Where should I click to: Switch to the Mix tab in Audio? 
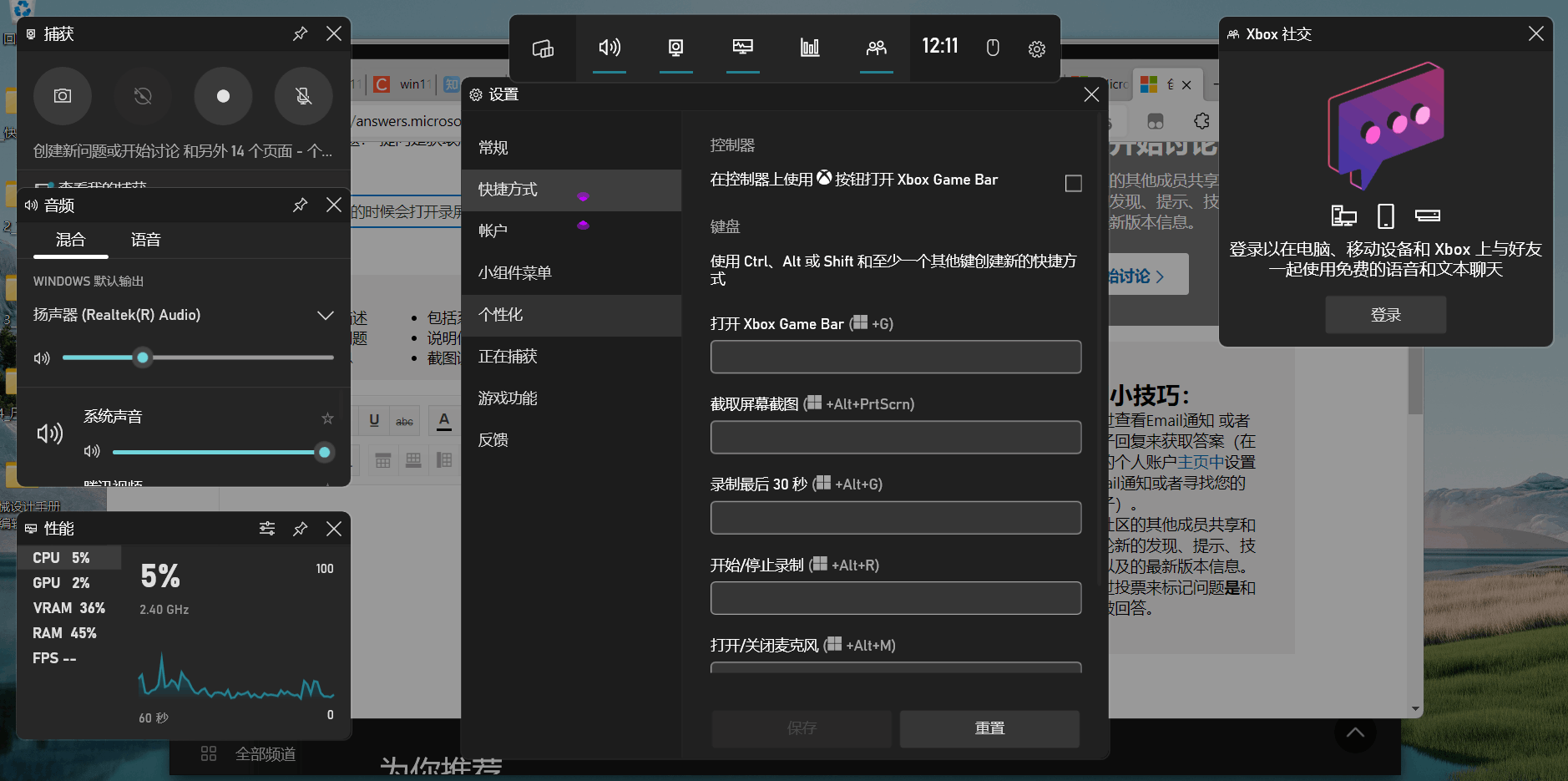point(71,241)
